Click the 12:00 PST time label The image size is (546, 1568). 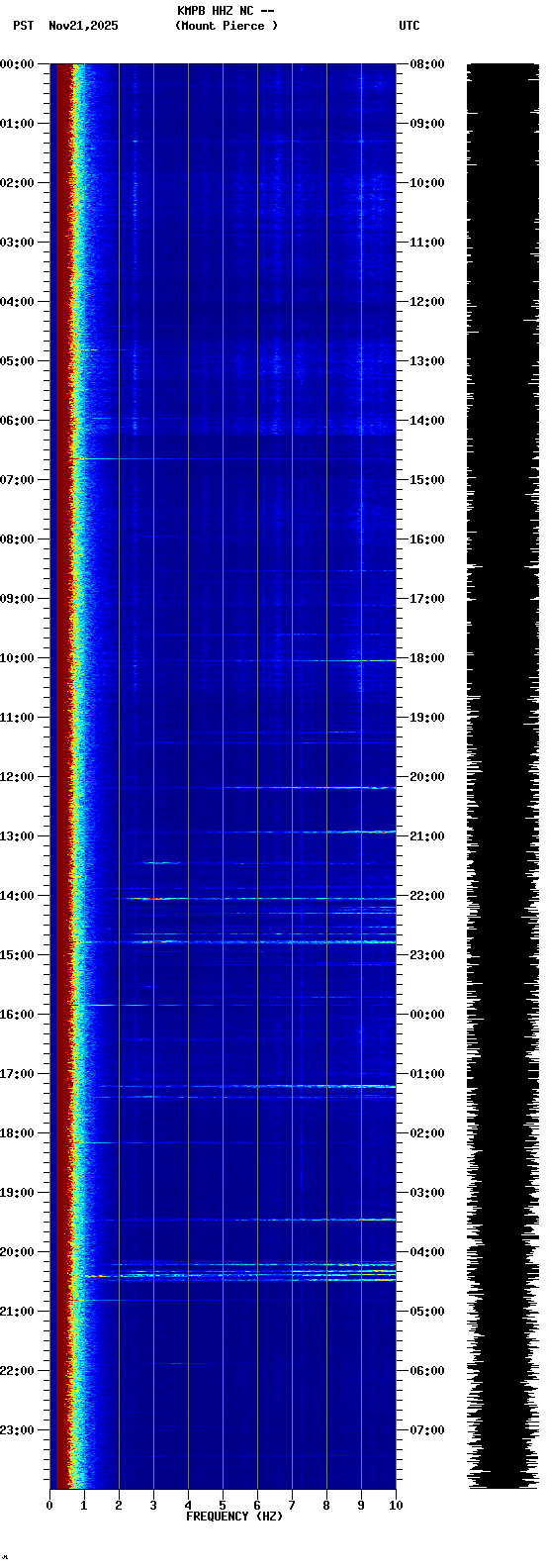(x=17, y=777)
